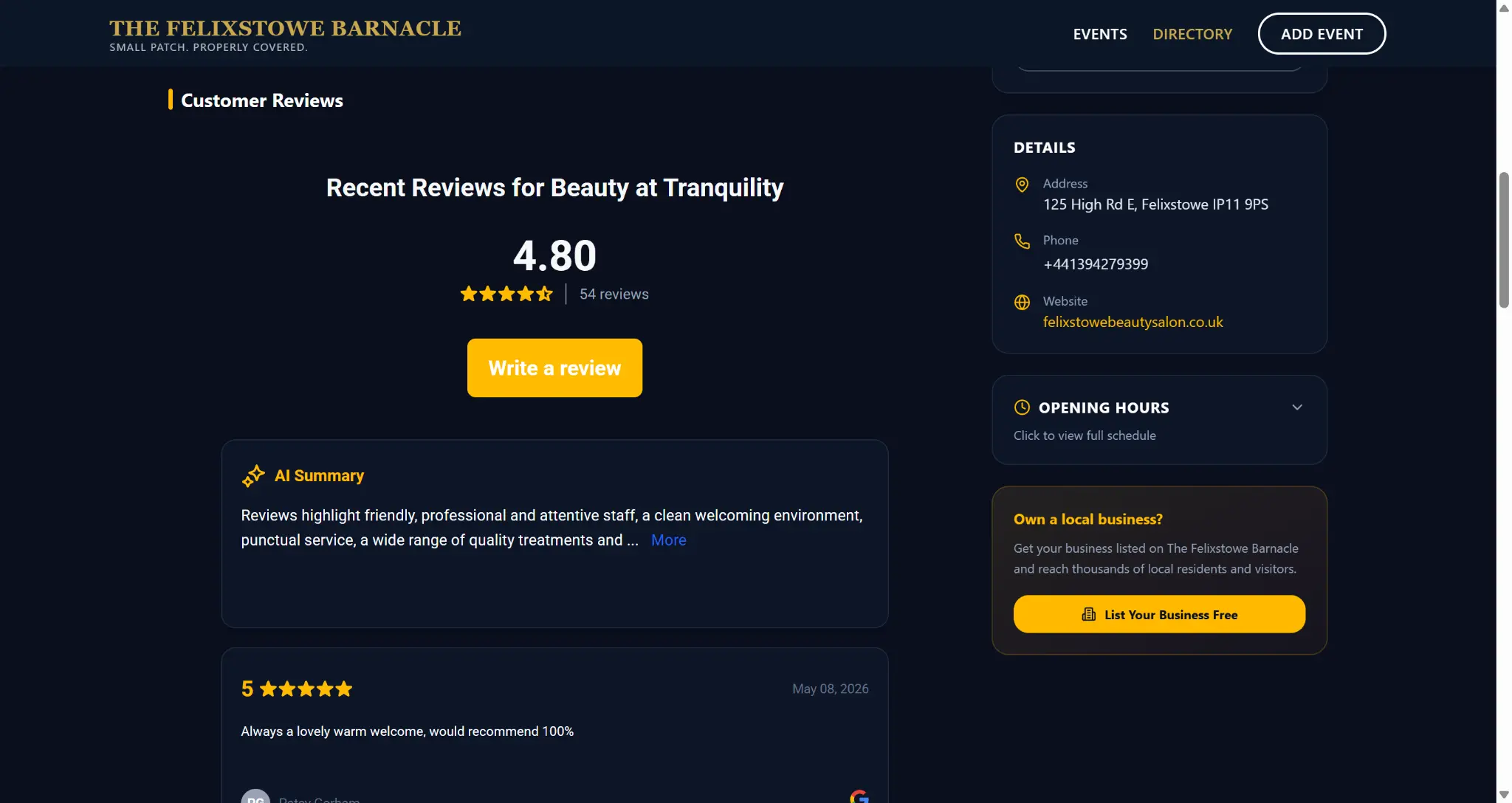
Task: Click the page vertical scrollbar thumb
Action: coord(1503,240)
